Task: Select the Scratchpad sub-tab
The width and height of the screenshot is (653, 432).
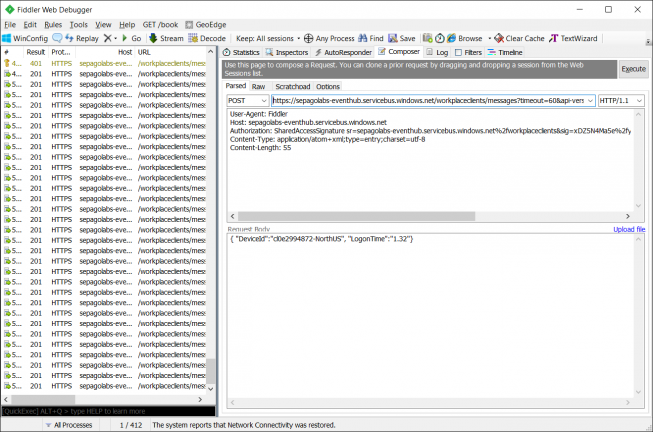Action: [x=292, y=86]
